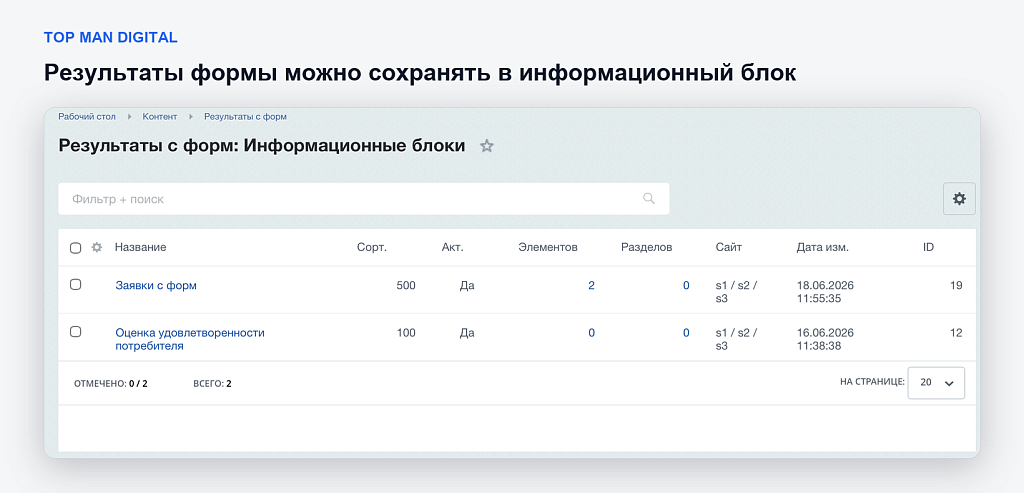Open elements count '2' for 'Заявки с форм'

pyautogui.click(x=591, y=285)
